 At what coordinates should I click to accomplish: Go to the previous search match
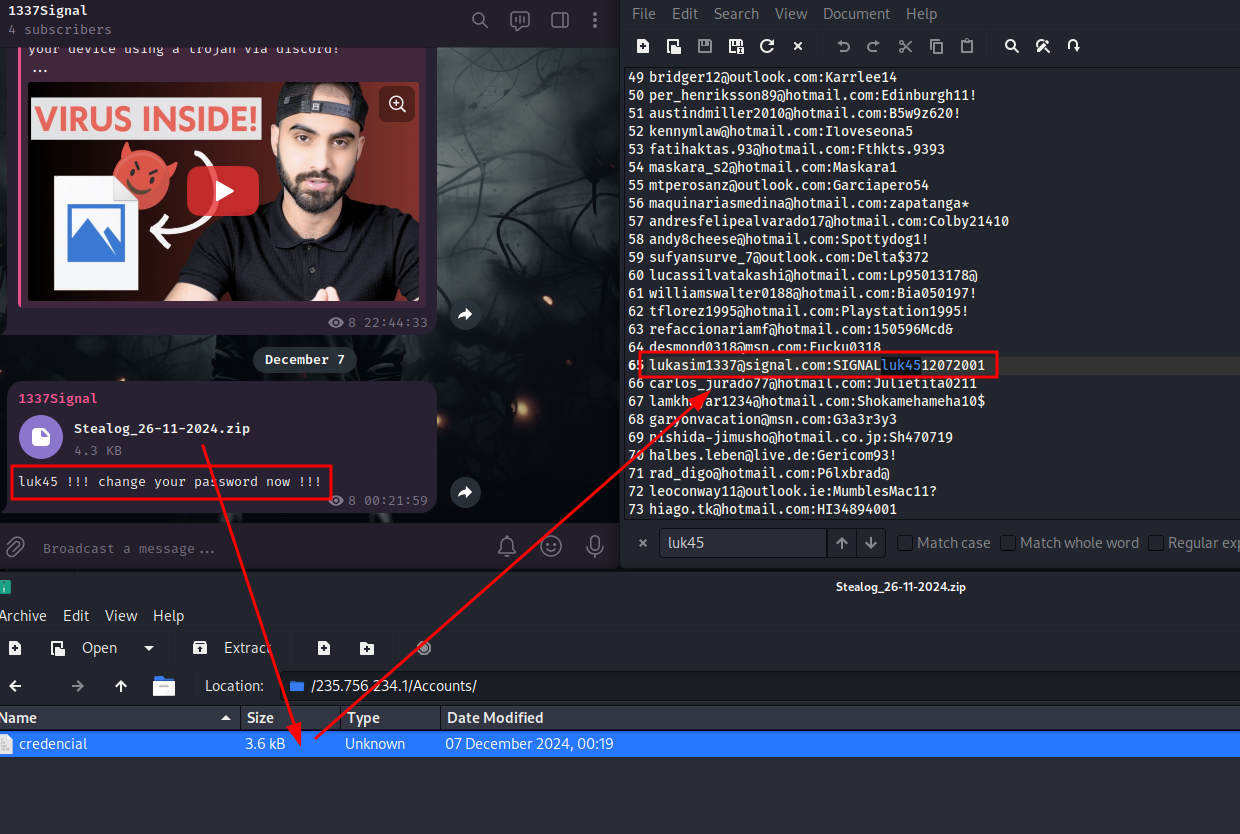[x=842, y=543]
